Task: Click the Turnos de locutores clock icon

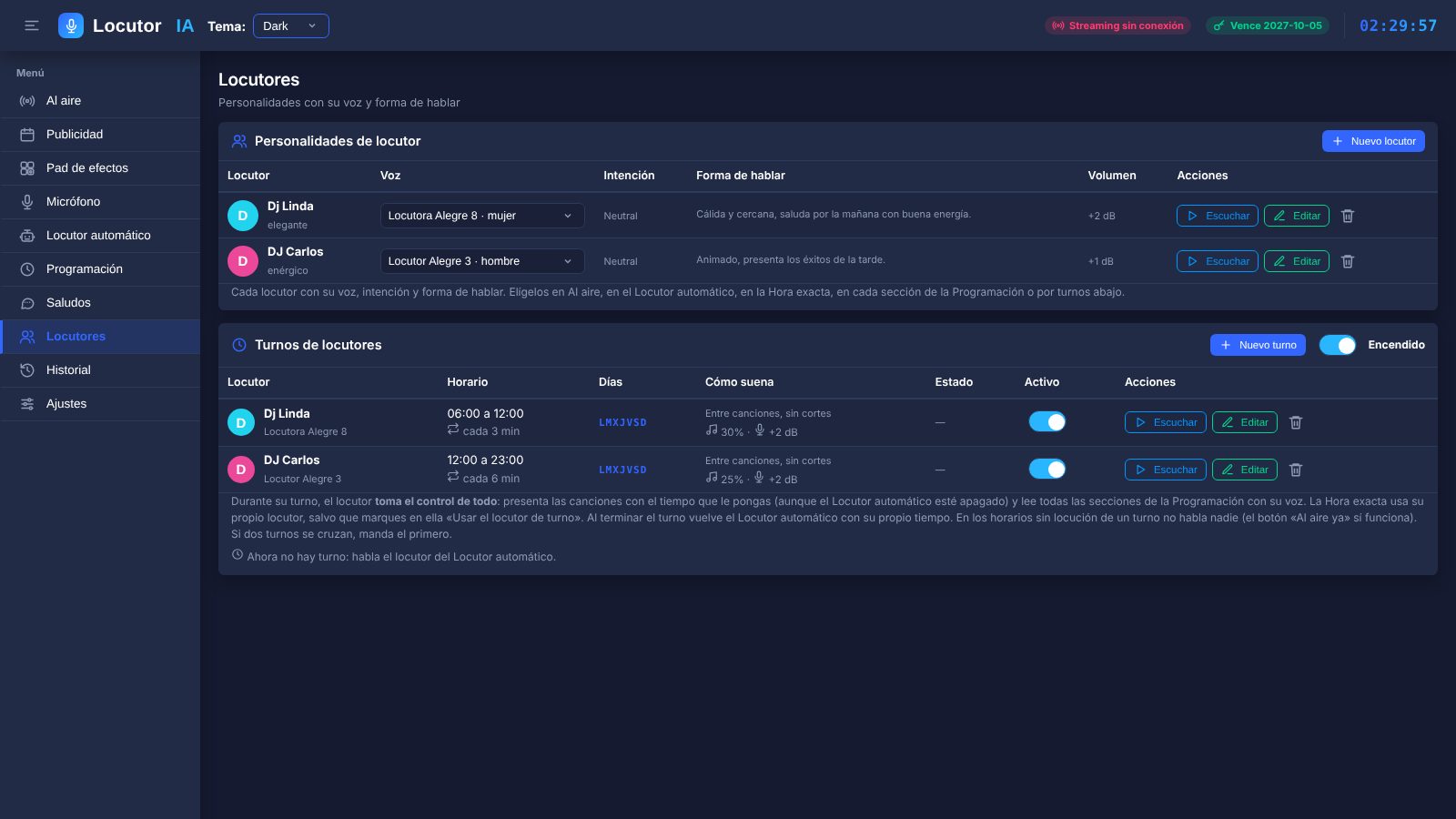Action: coord(239,345)
